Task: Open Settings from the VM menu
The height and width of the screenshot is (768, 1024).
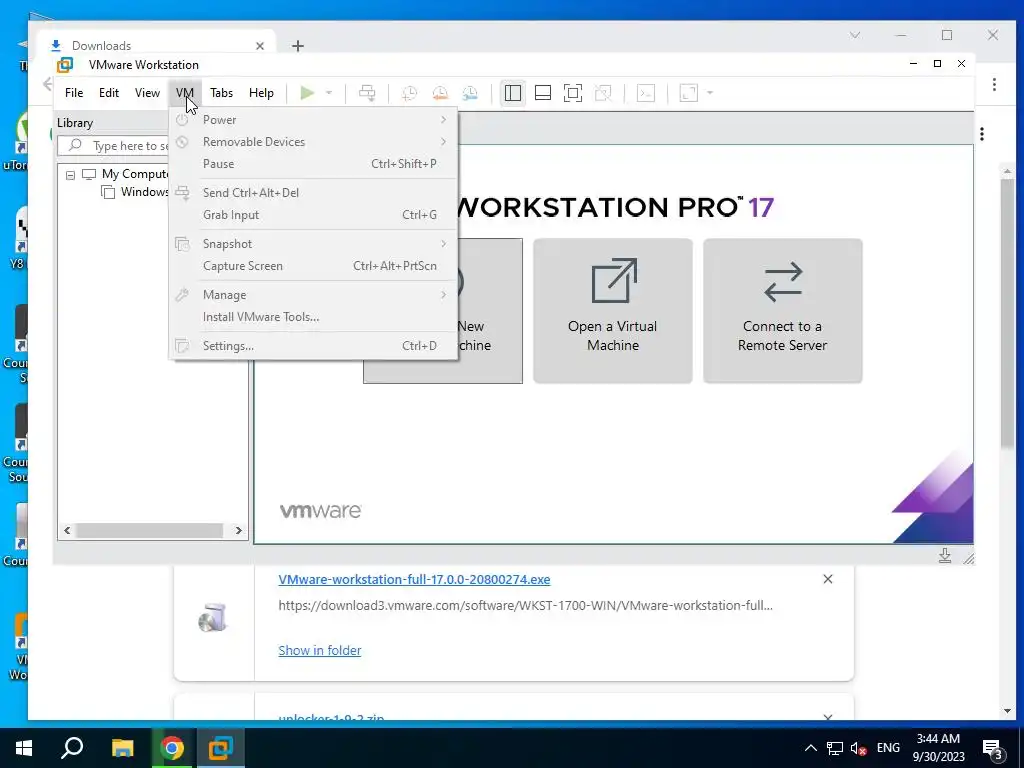Action: pyautogui.click(x=313, y=345)
